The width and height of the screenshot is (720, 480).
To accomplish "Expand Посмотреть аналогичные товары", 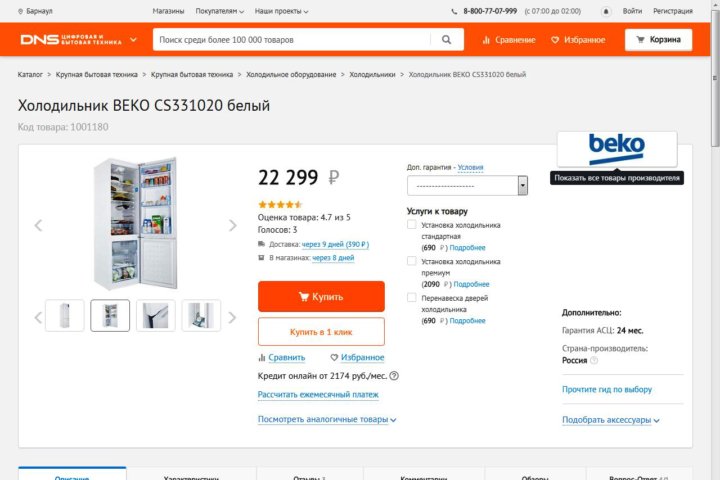I will coord(327,419).
